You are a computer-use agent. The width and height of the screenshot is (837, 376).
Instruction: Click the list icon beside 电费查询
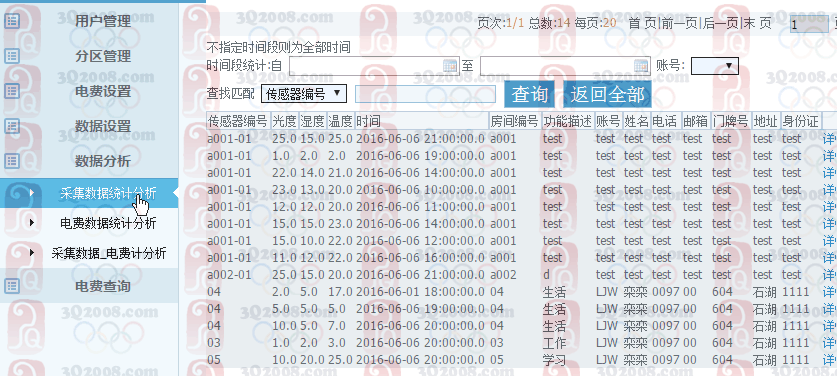(12, 286)
